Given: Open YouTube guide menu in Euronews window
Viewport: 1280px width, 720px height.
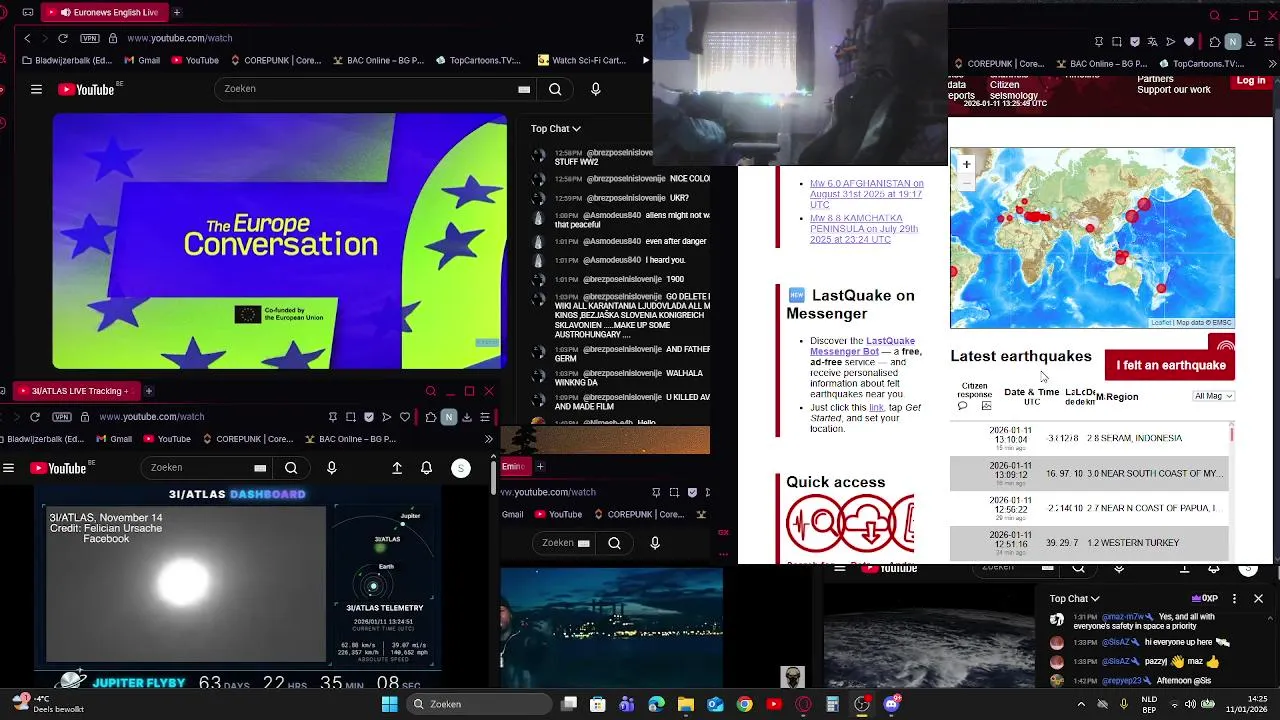Looking at the screenshot, I should [x=36, y=89].
